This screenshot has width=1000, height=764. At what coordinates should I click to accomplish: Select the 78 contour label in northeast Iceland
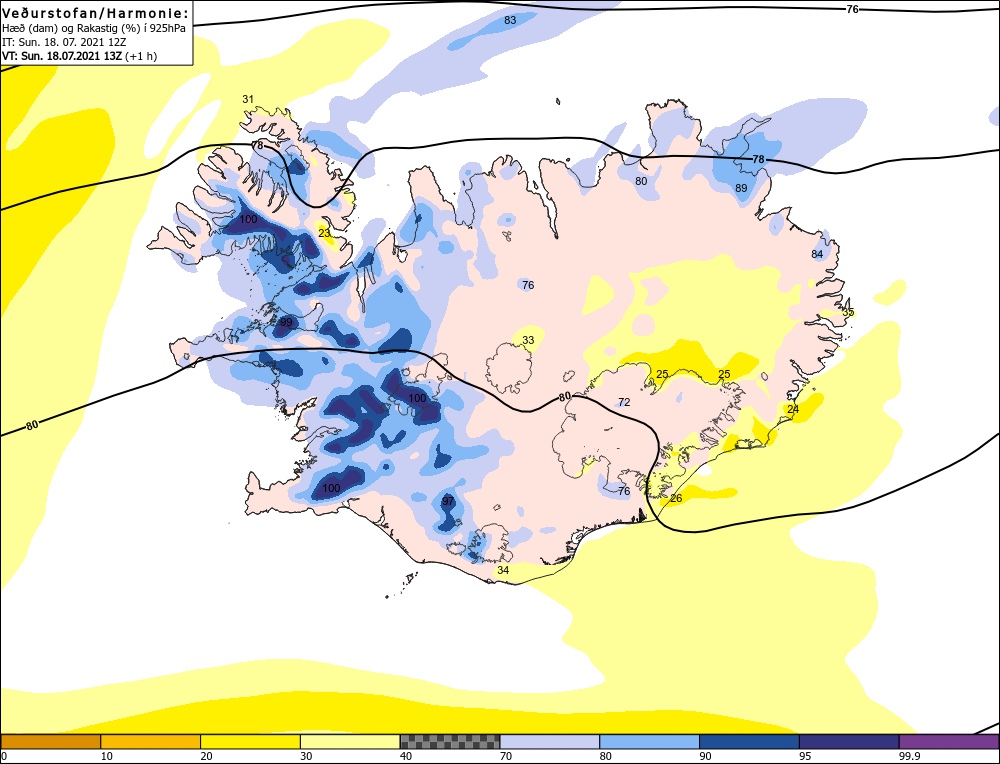click(758, 159)
